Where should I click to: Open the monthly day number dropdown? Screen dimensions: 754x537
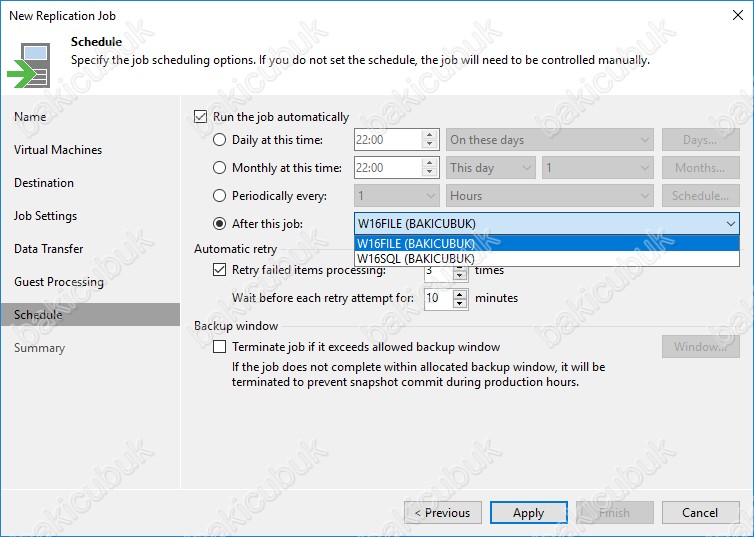coord(598,168)
